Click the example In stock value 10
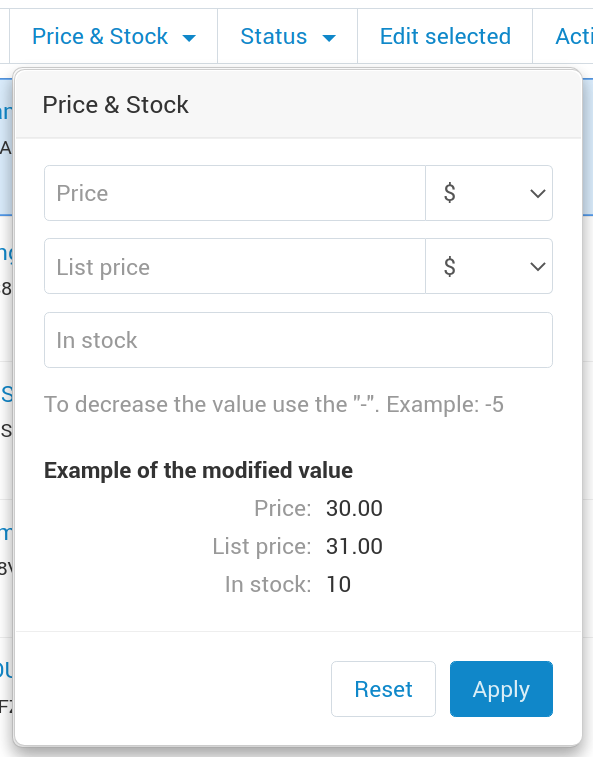This screenshot has width=593, height=757. pyautogui.click(x=339, y=584)
